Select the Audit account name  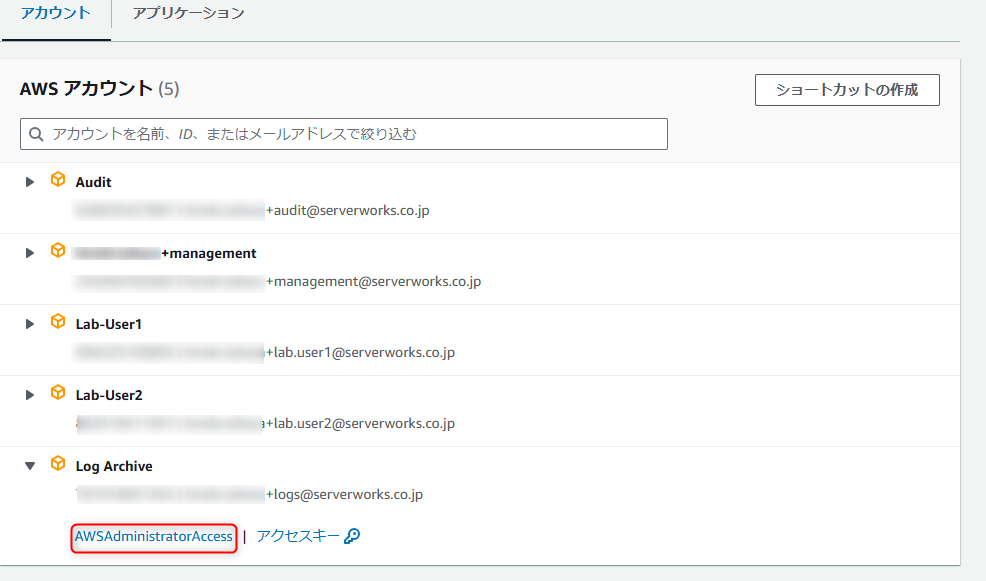[x=93, y=182]
